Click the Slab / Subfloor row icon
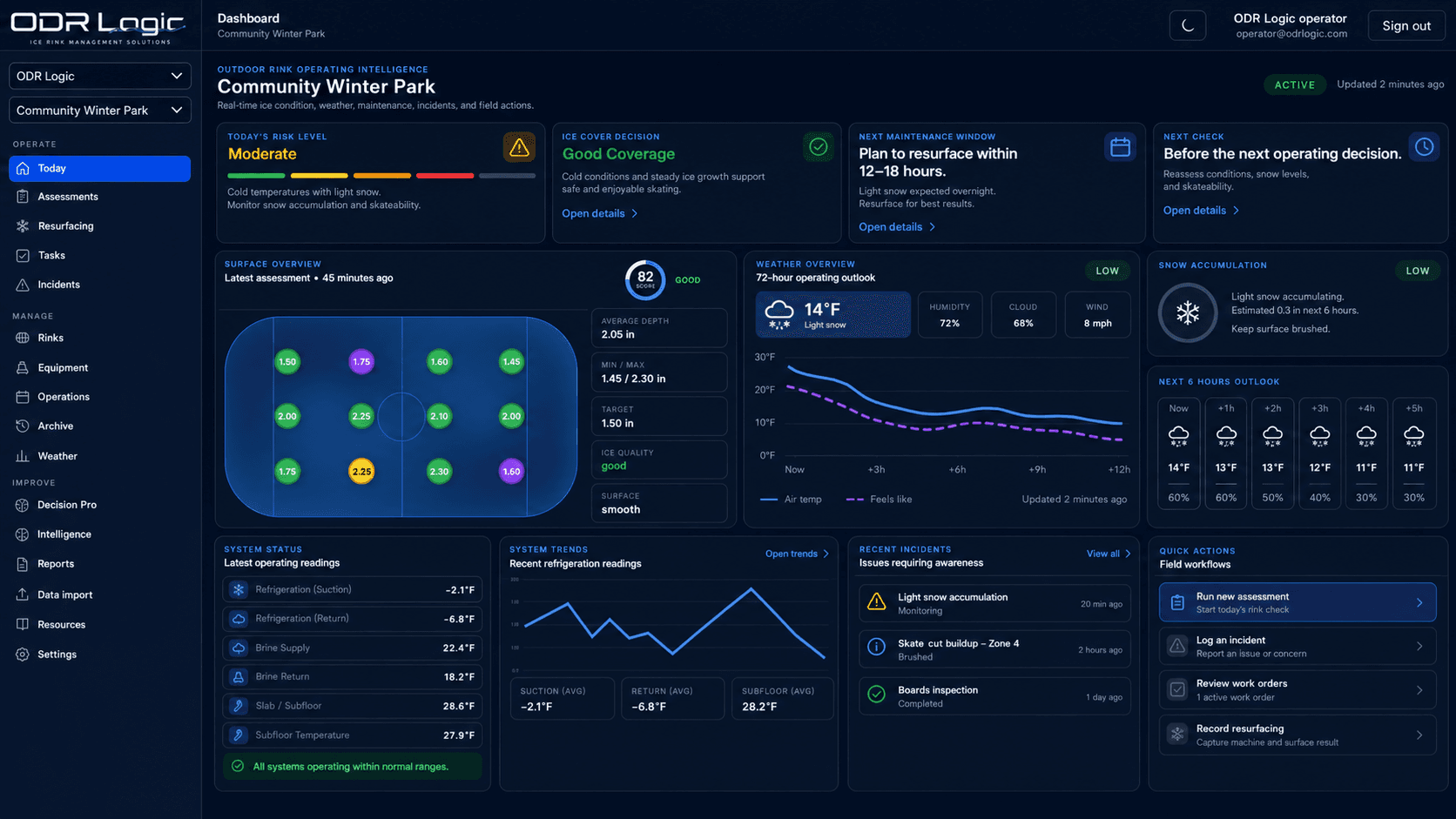1456x819 pixels. (239, 706)
